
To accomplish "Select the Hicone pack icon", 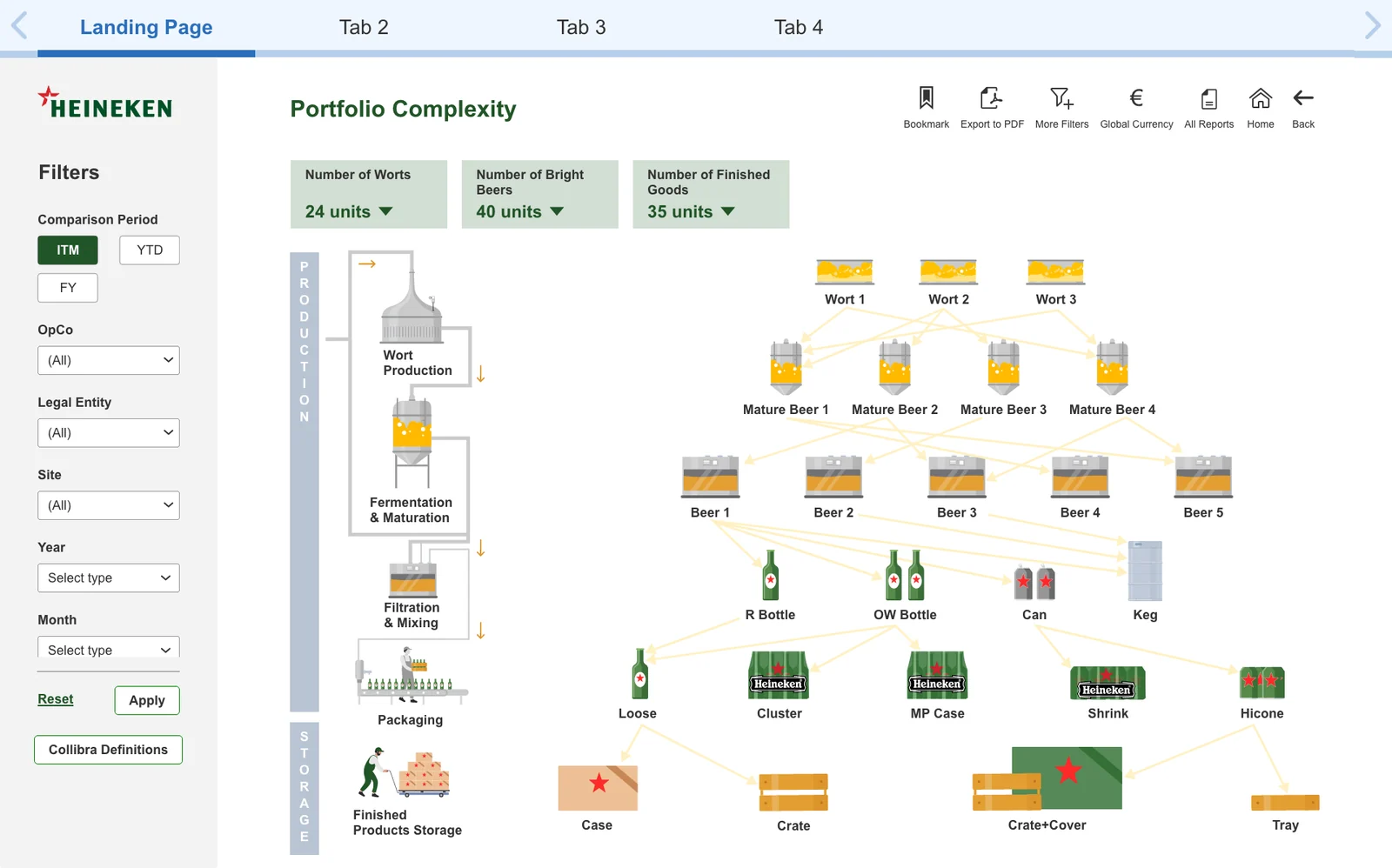I will [1262, 682].
